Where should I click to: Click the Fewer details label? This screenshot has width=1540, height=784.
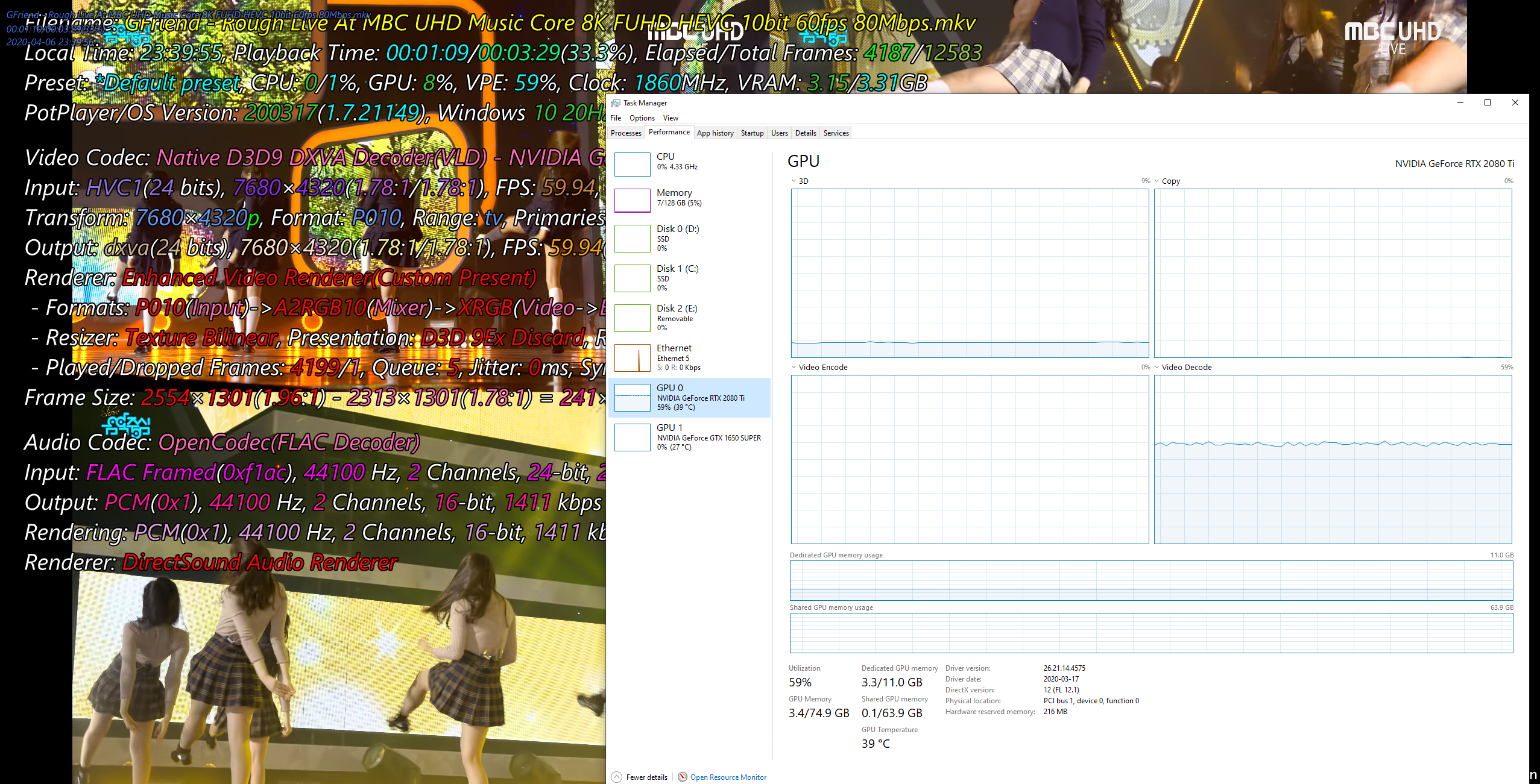pyautogui.click(x=646, y=777)
